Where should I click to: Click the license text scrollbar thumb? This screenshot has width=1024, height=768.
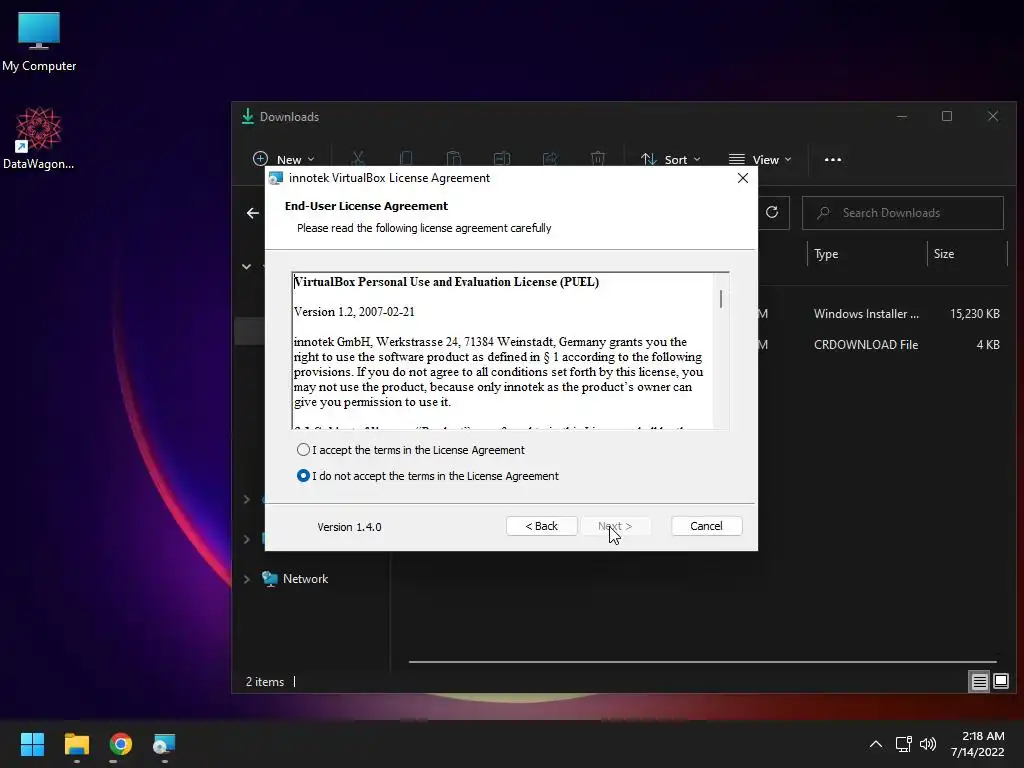pyautogui.click(x=721, y=299)
